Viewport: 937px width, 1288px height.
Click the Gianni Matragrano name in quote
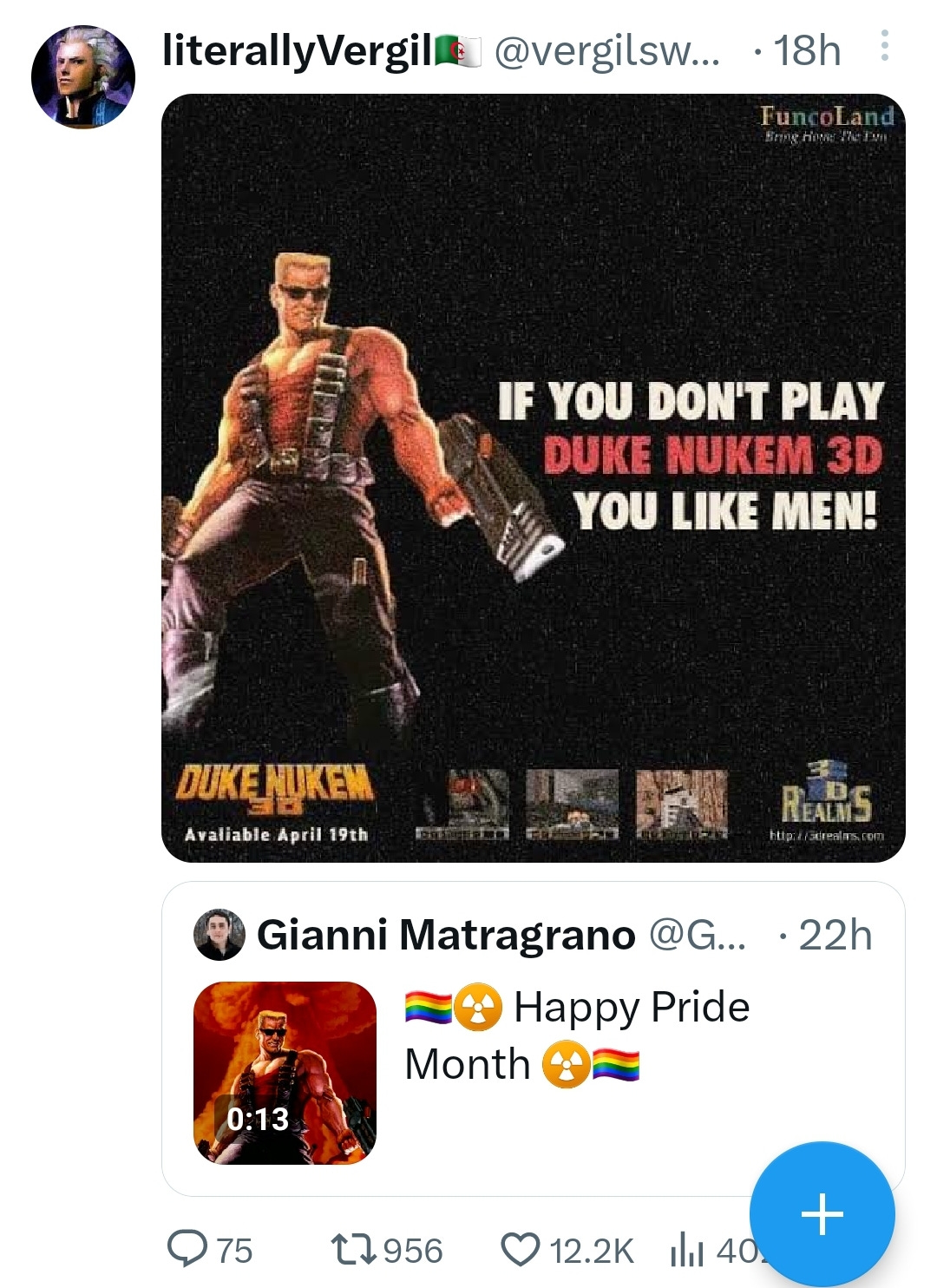(x=446, y=935)
